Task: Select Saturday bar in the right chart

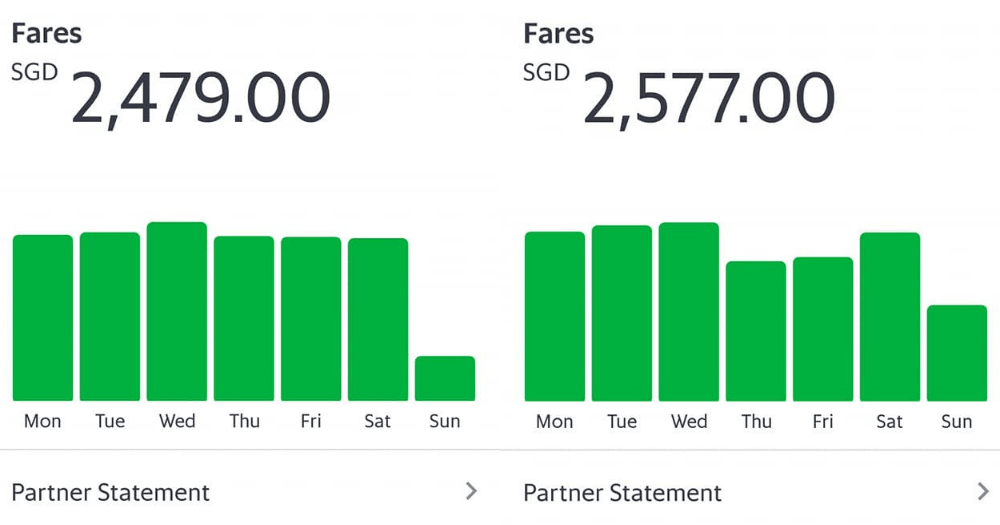Action: pyautogui.click(x=890, y=317)
